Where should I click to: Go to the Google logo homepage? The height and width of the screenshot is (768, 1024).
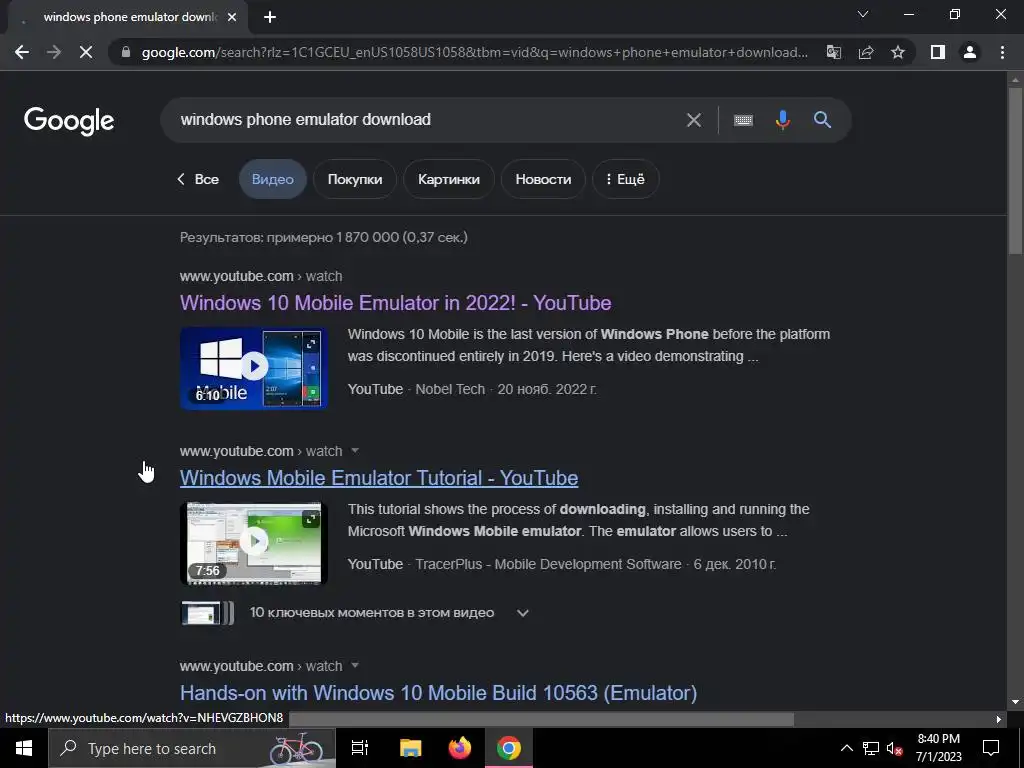pyautogui.click(x=69, y=121)
